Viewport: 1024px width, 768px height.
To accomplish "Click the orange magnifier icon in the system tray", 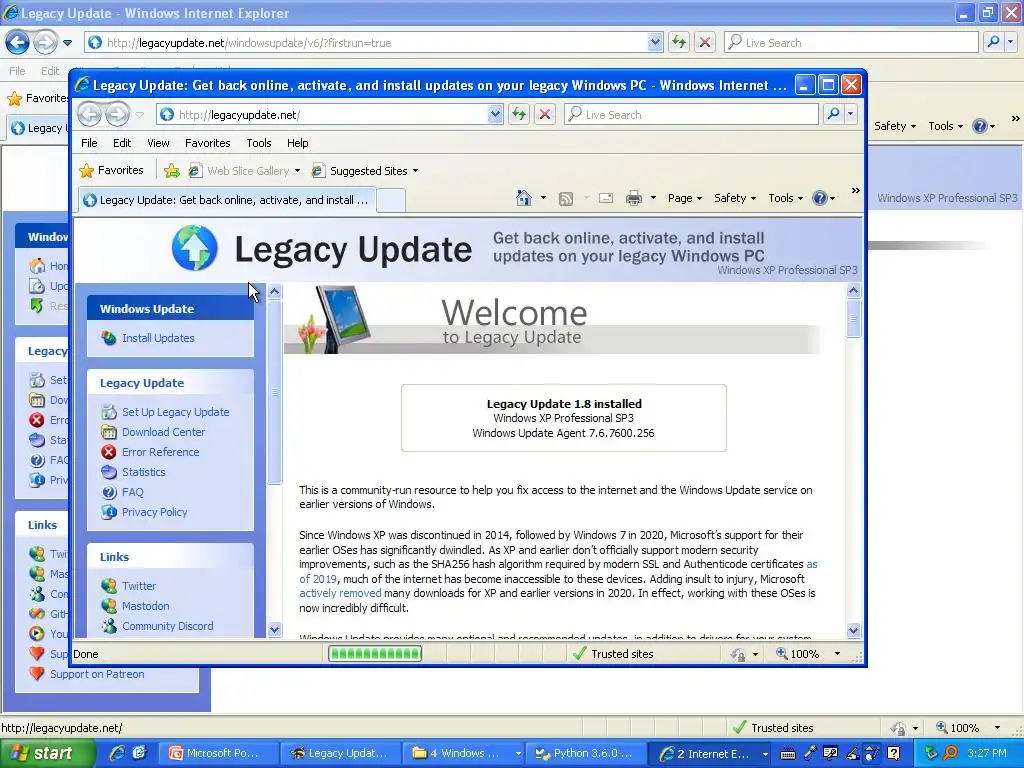I will click(951, 753).
